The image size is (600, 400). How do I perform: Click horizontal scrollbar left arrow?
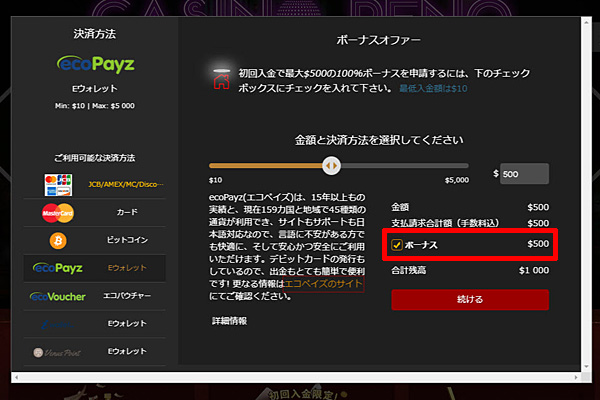coord(16,377)
